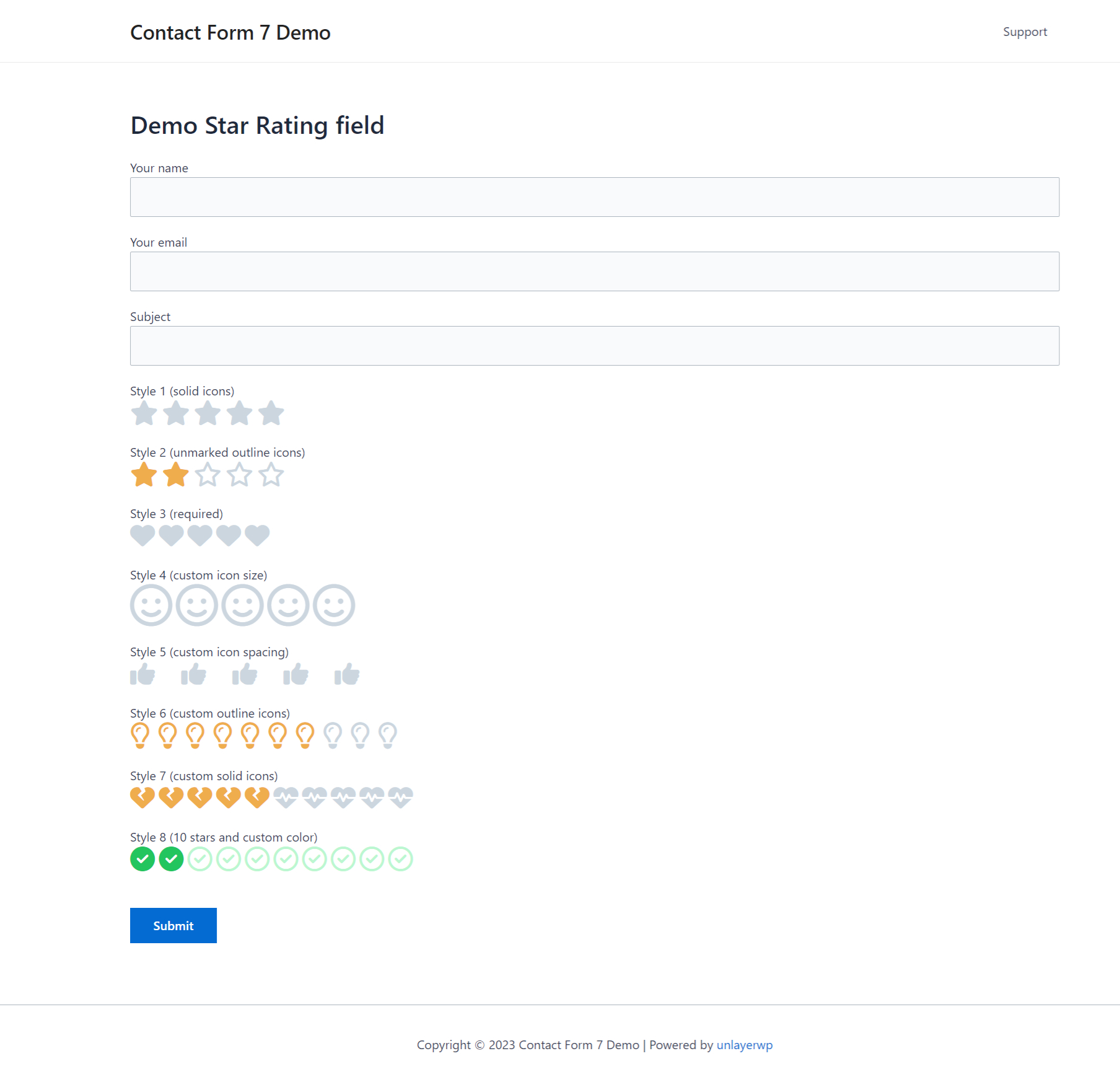Select the first heart in Style 3

tap(142, 535)
